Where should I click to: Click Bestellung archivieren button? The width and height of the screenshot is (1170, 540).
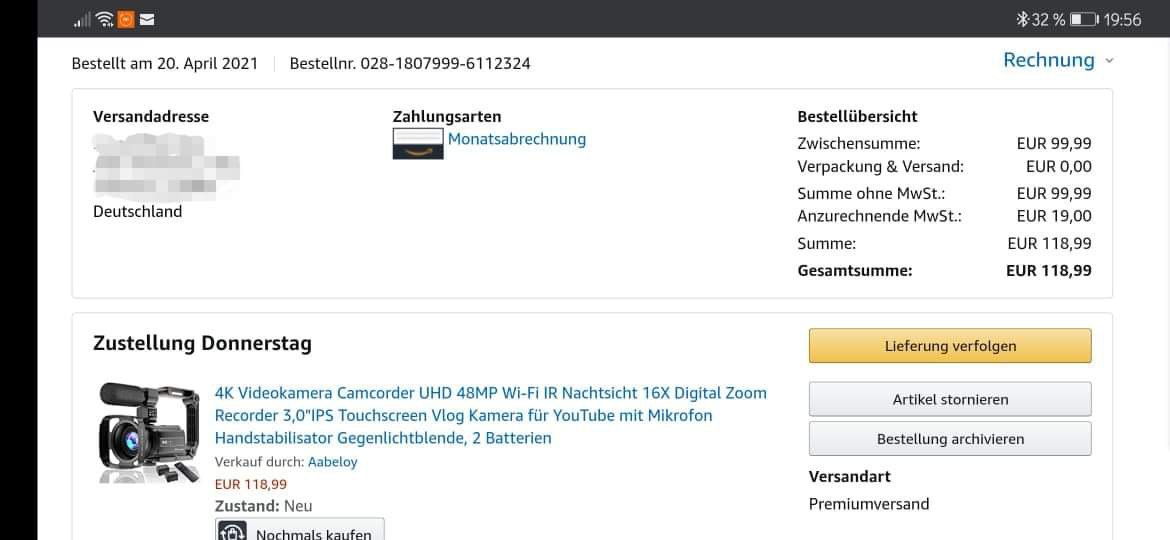[950, 439]
